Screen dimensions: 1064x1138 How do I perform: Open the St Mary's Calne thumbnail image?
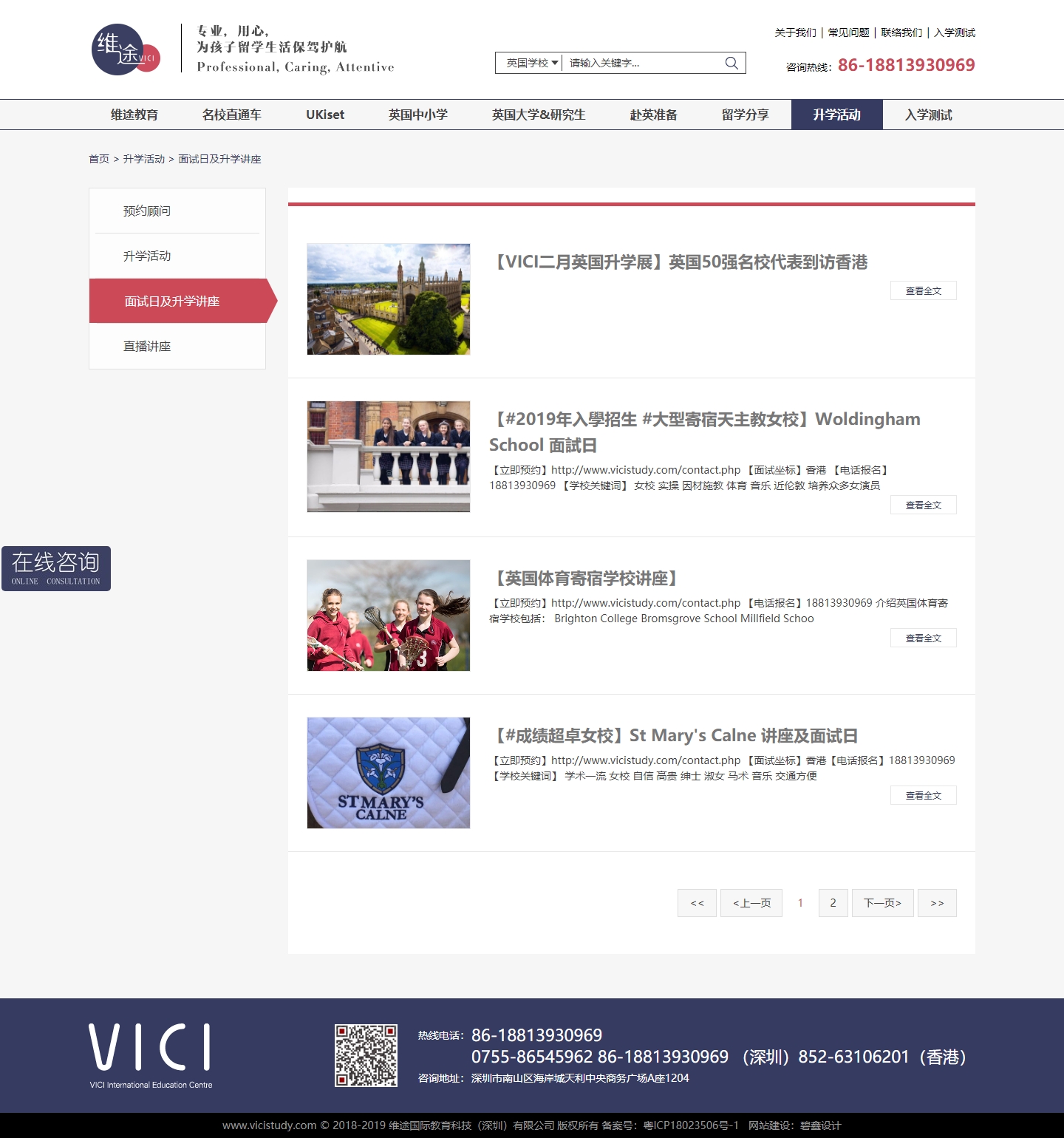389,772
